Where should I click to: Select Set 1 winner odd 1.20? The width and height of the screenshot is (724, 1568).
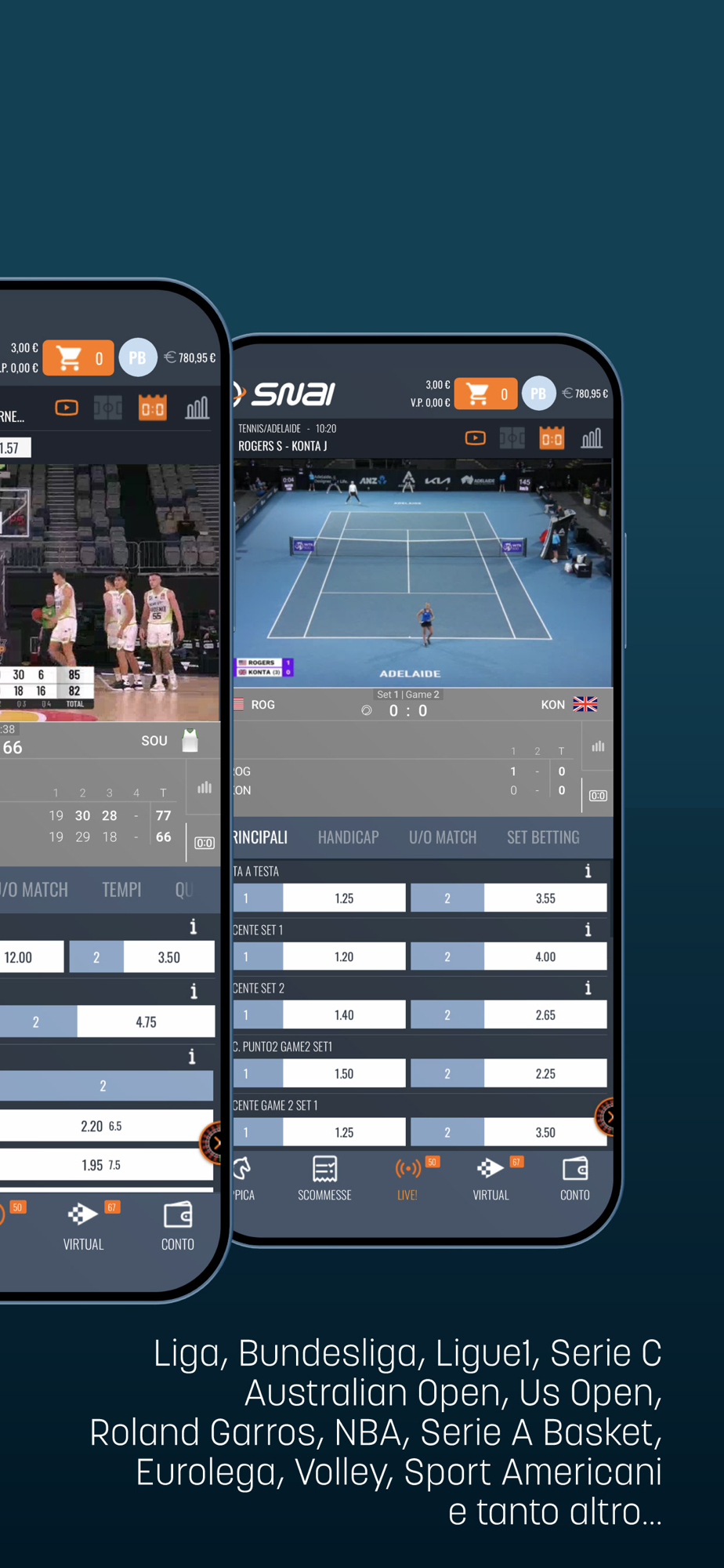point(344,956)
